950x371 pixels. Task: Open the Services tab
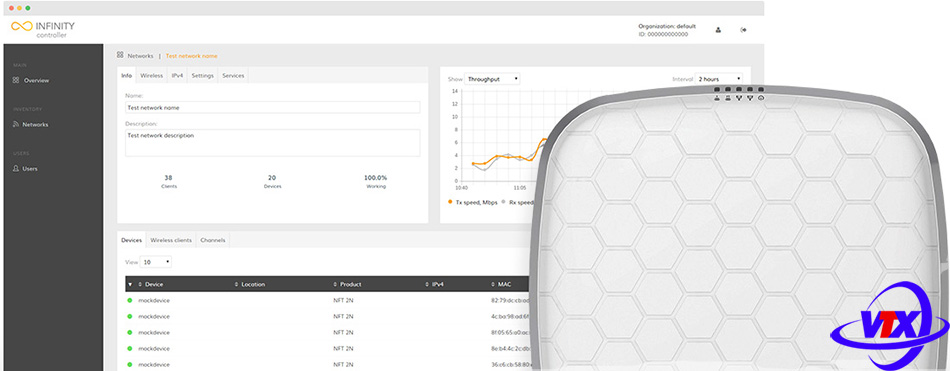233,76
